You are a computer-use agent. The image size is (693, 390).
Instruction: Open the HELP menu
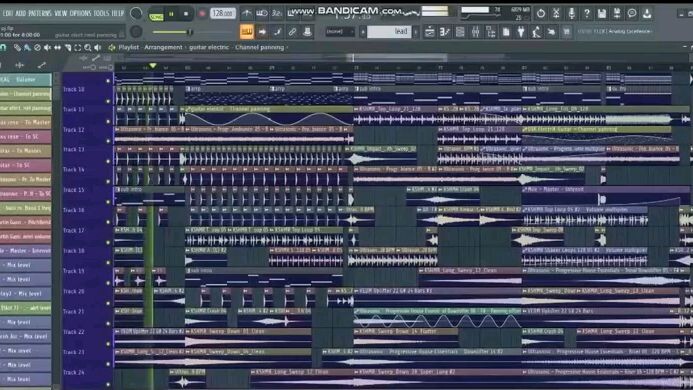pos(118,14)
